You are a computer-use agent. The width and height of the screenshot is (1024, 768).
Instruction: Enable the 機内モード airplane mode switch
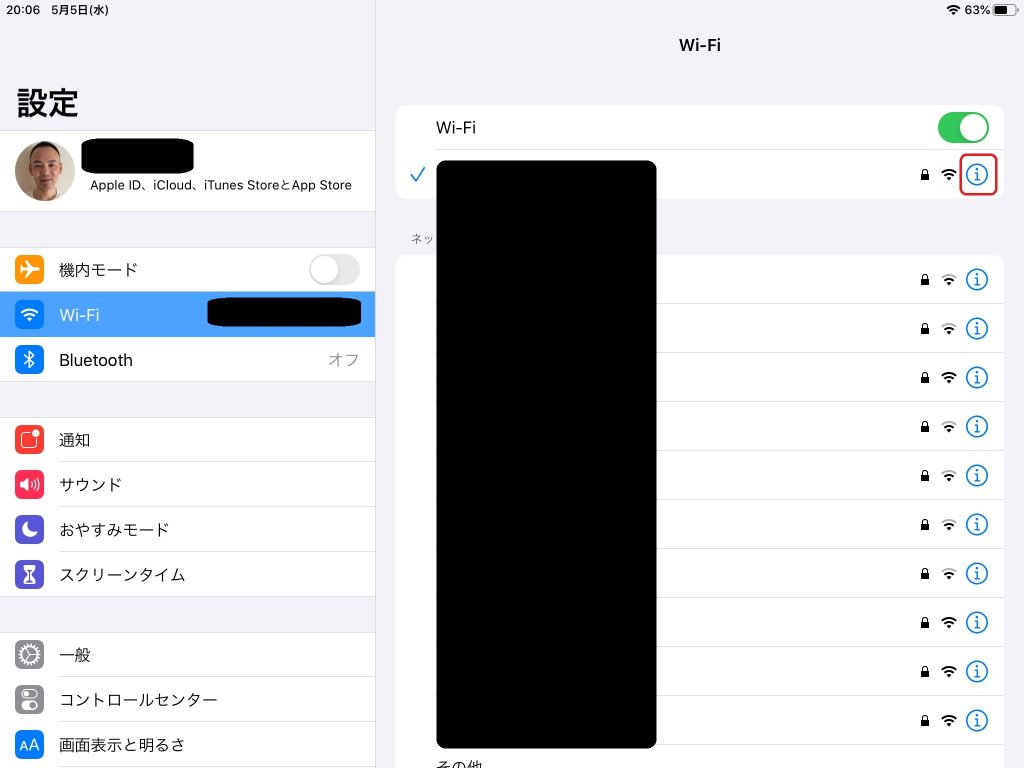tap(333, 270)
